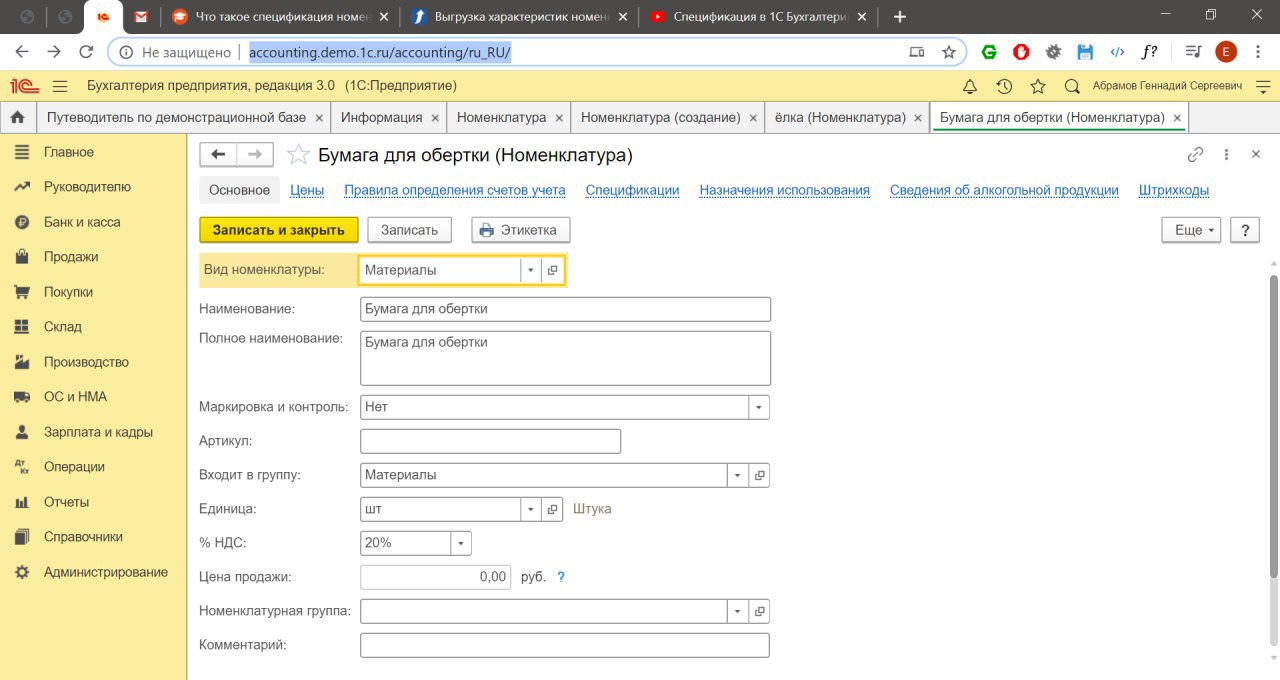Click the form forward arrow button
Image resolution: width=1280 pixels, height=680 pixels.
[255, 154]
